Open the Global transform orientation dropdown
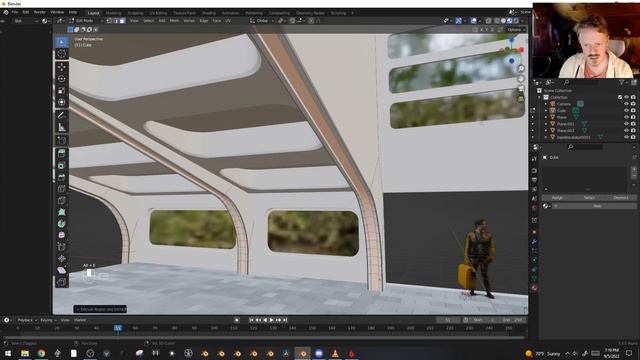 262,21
